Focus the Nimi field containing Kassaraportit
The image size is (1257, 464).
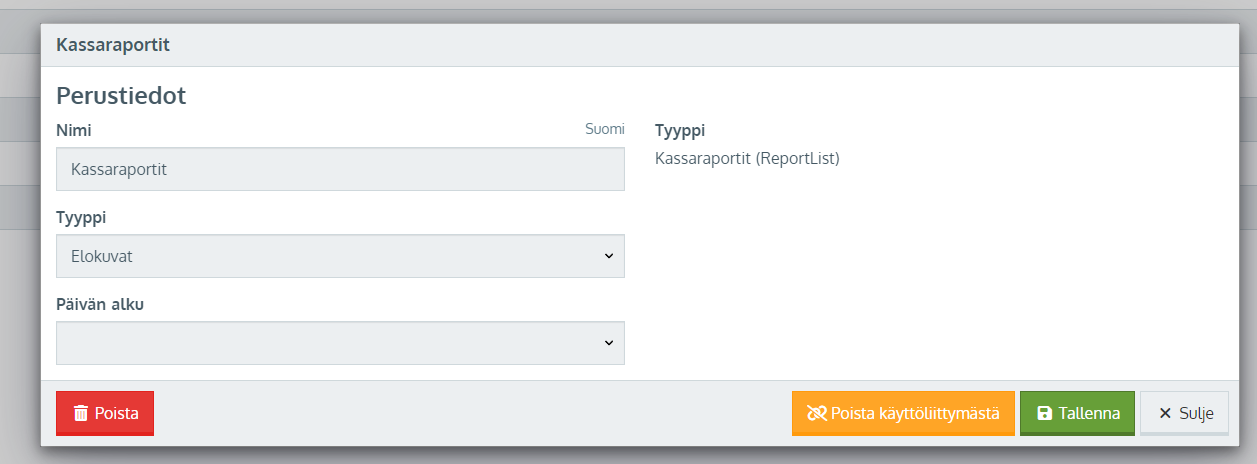pyautogui.click(x=340, y=169)
